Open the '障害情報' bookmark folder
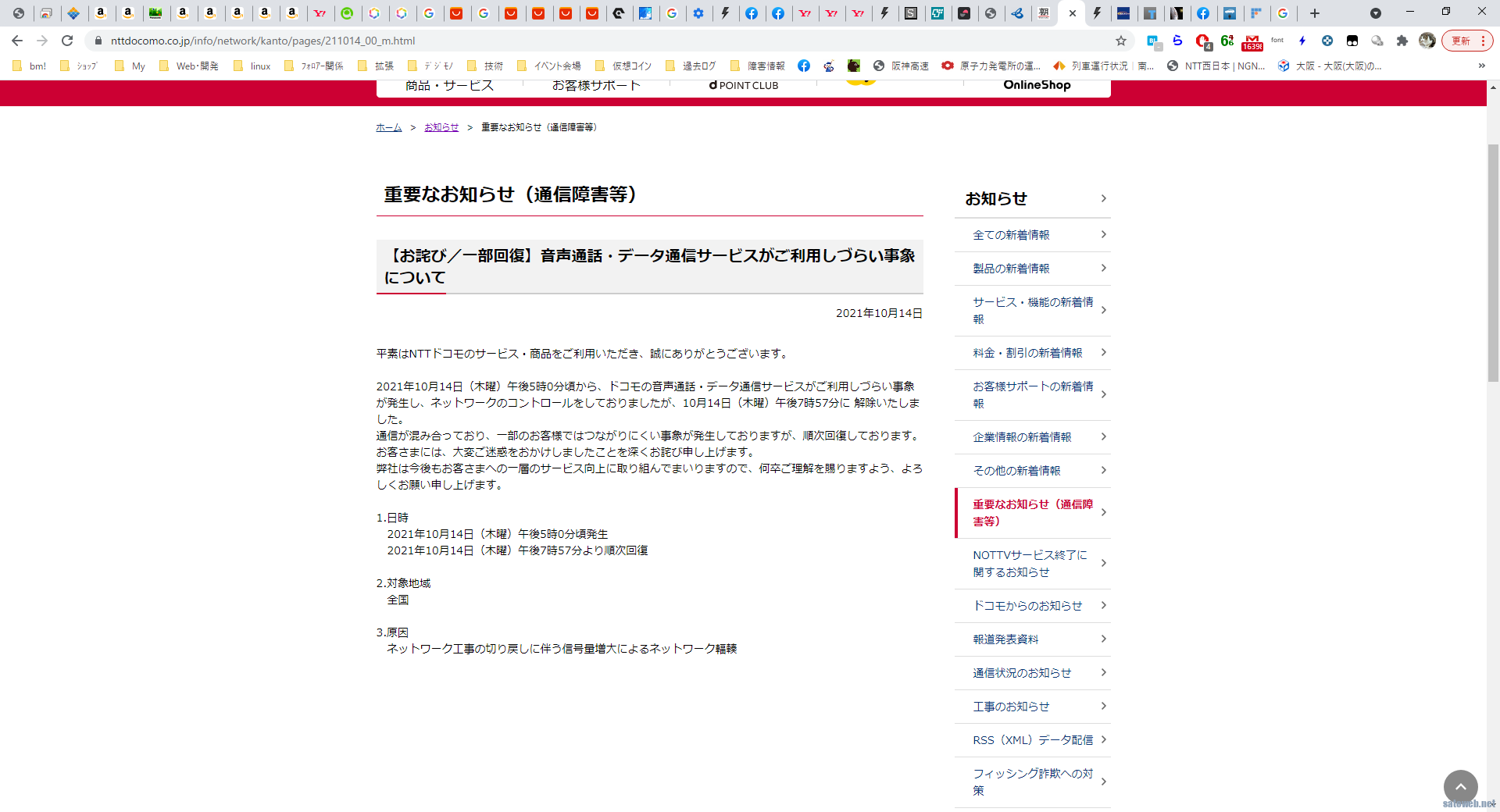Viewport: 1500px width, 812px height. 757,66
